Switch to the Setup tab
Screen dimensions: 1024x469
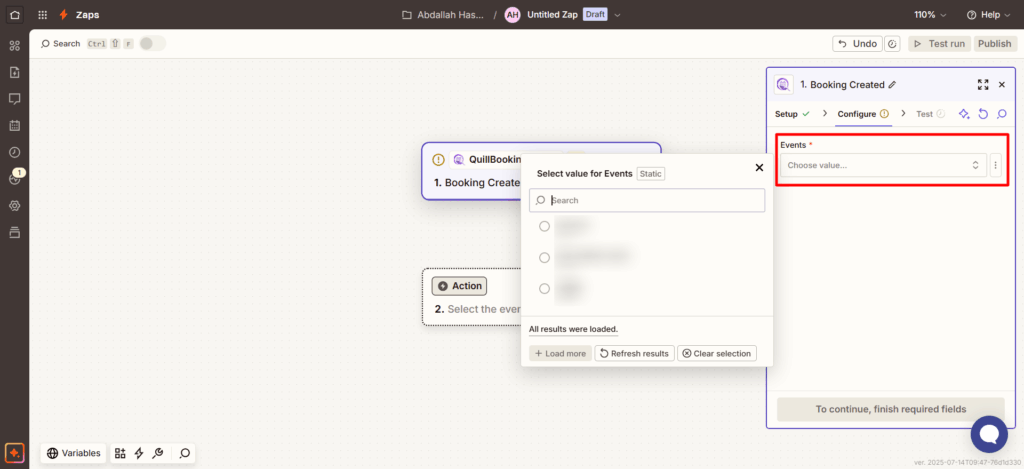point(786,114)
